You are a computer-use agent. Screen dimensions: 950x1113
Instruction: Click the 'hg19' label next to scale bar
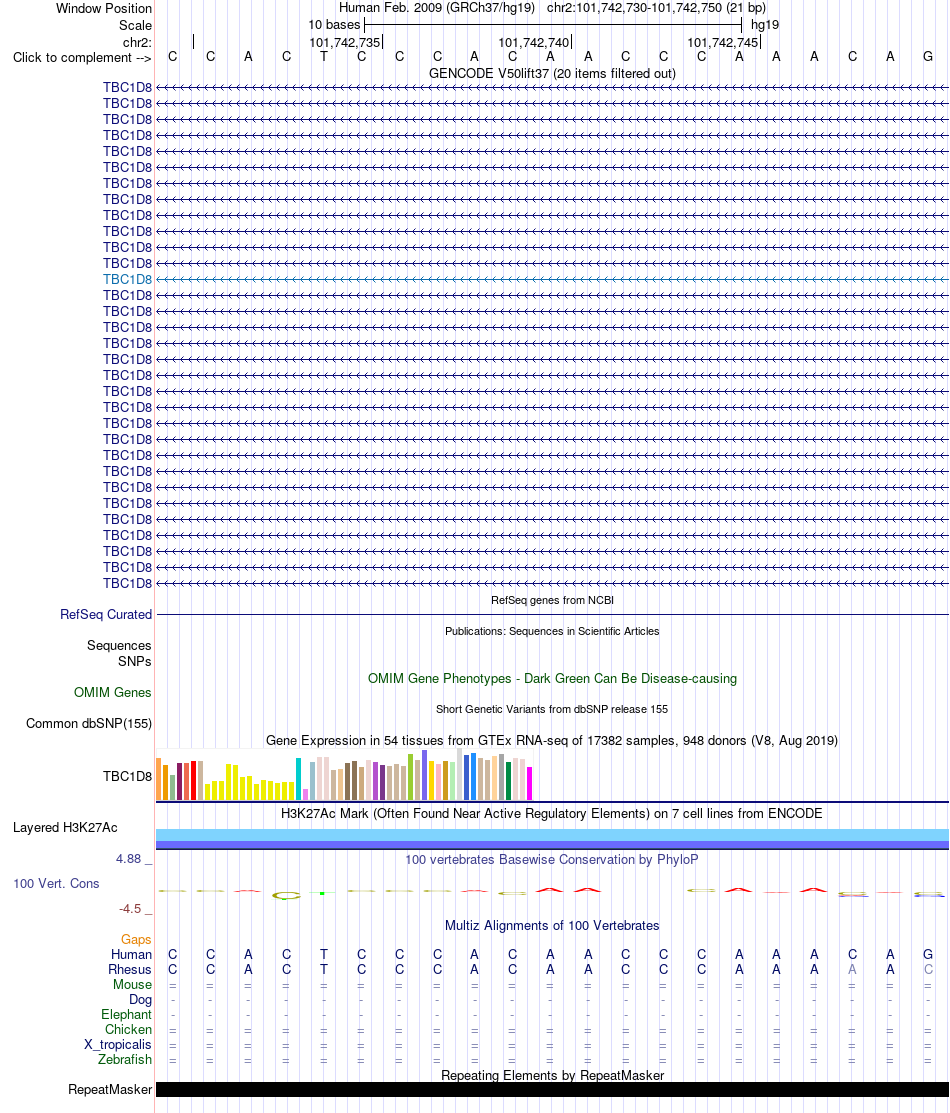(765, 25)
